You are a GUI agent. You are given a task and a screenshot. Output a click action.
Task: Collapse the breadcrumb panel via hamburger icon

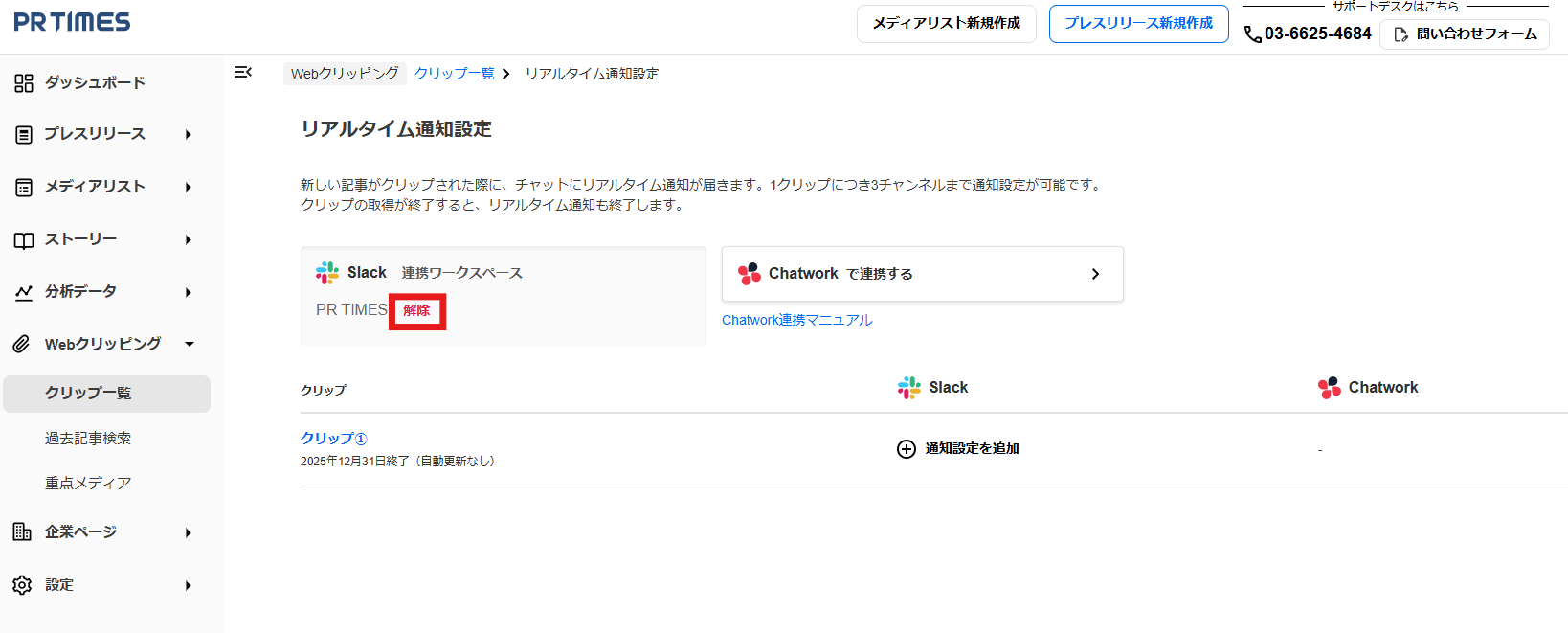(x=243, y=72)
